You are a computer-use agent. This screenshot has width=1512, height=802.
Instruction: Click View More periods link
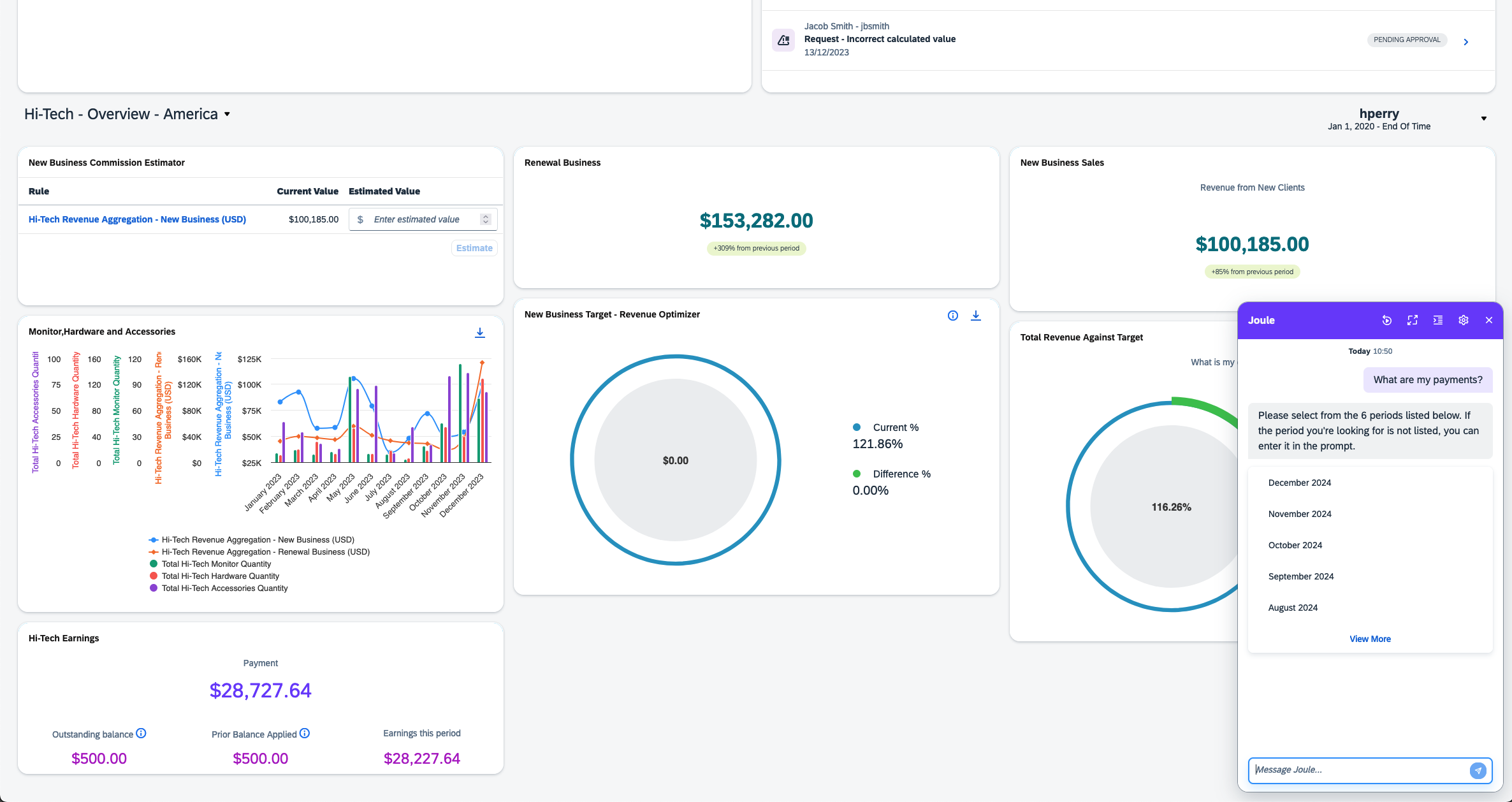click(x=1370, y=639)
